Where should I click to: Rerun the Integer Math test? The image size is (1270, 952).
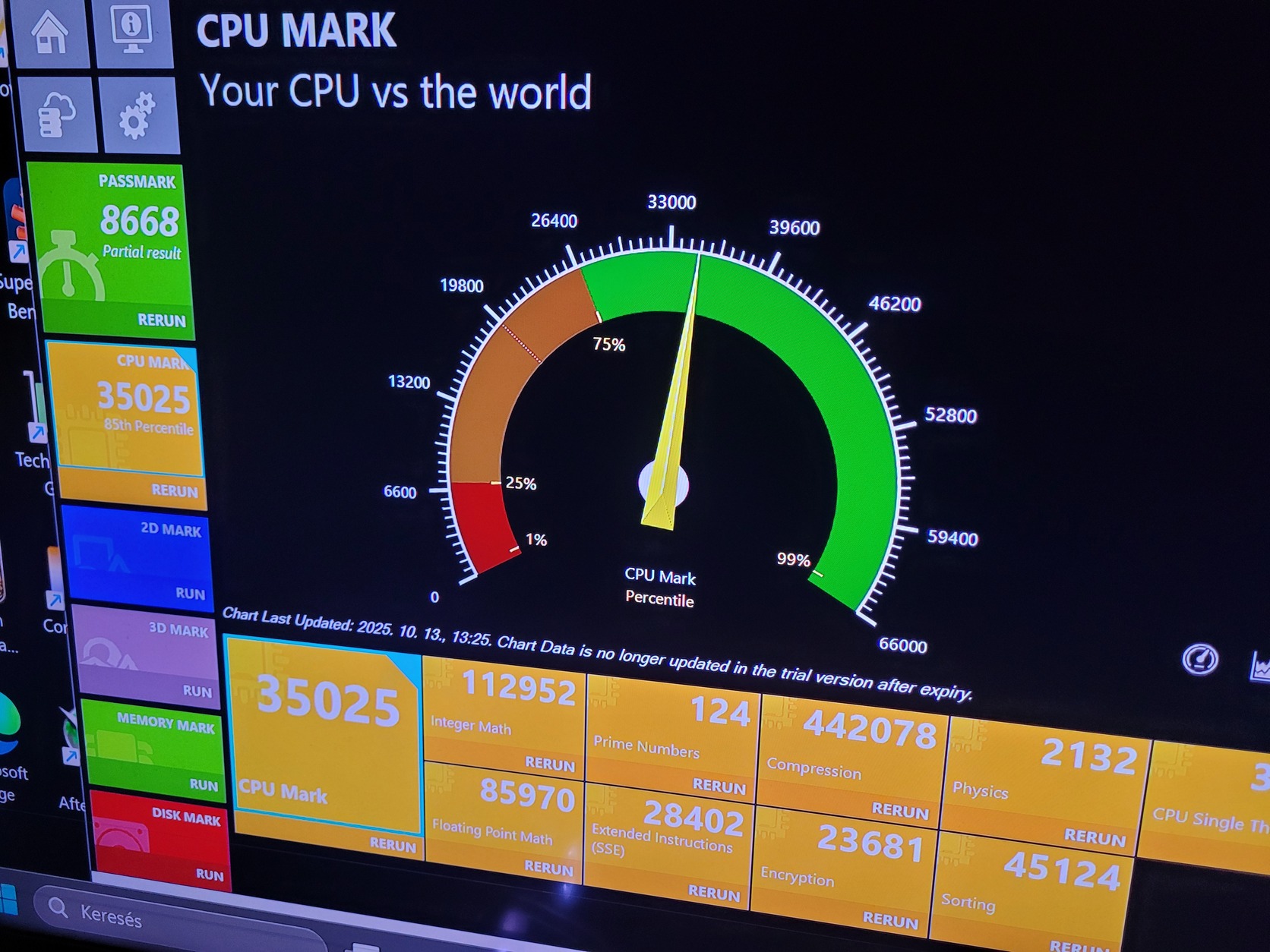pyautogui.click(x=550, y=764)
